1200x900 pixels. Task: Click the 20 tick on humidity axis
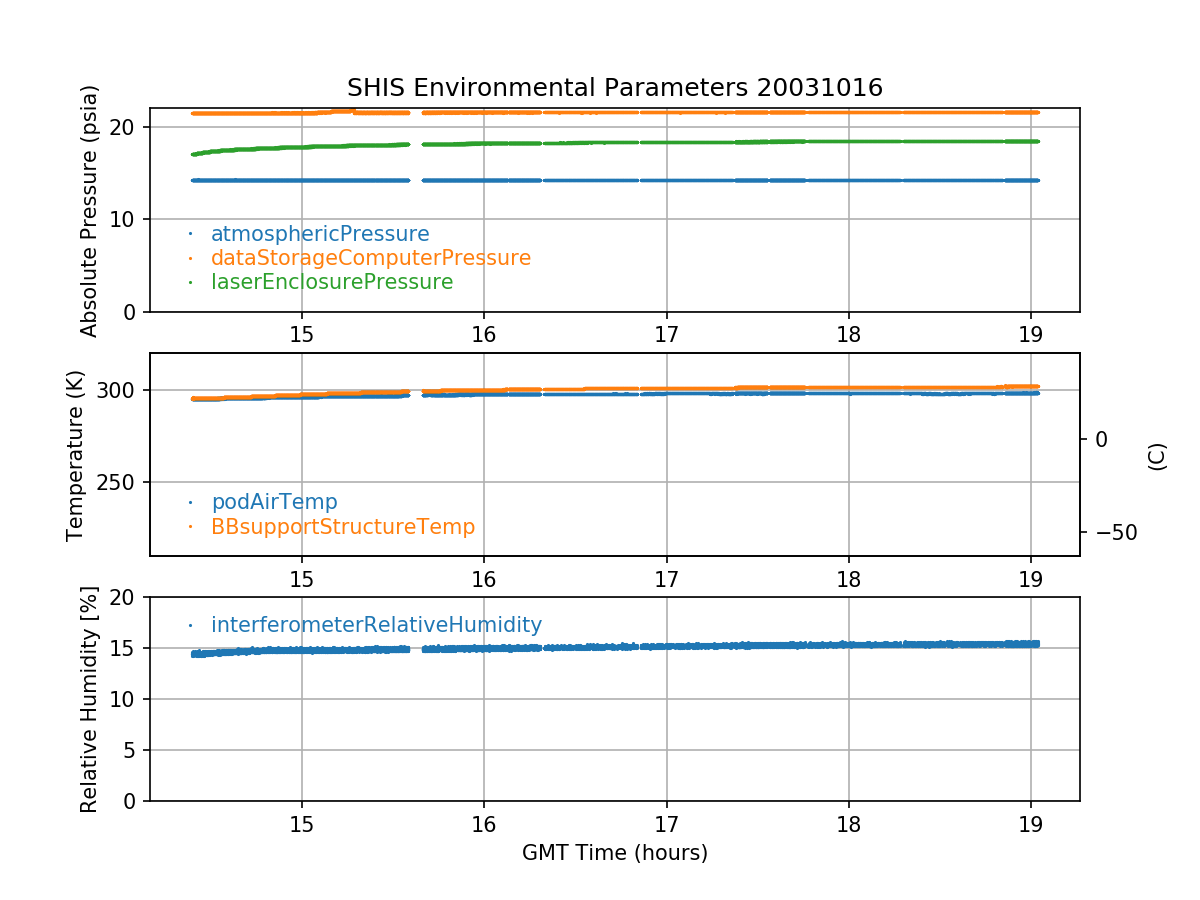[126, 597]
